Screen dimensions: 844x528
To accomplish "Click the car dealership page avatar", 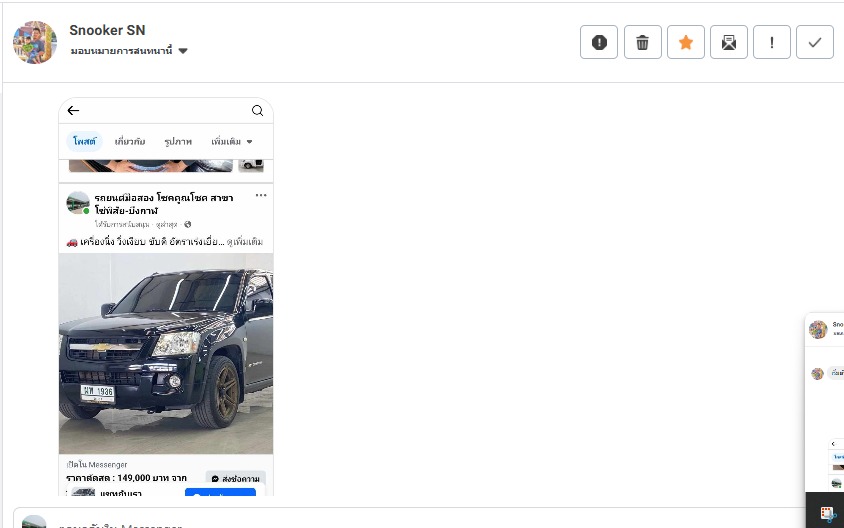I will tap(78, 203).
